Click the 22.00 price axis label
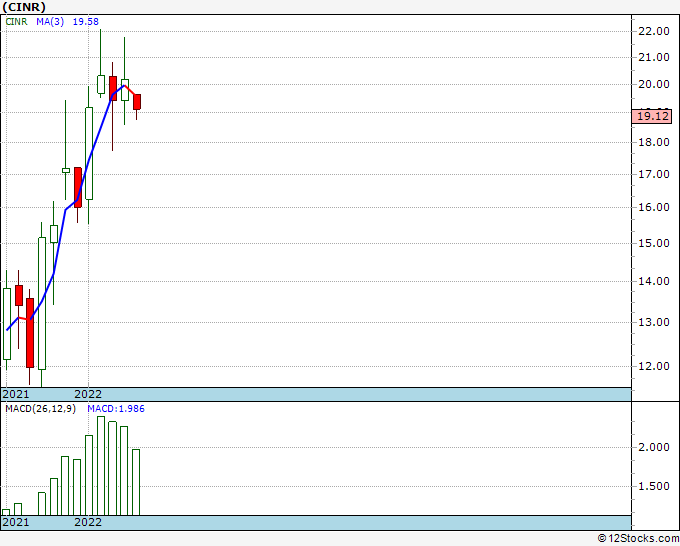 pos(654,31)
